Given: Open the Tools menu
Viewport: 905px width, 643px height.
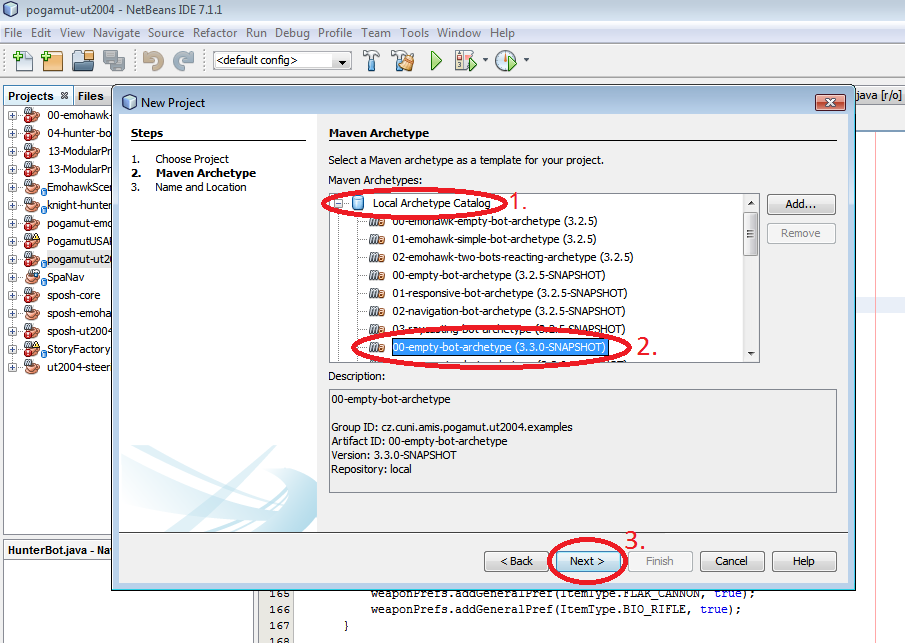Looking at the screenshot, I should tap(414, 33).
